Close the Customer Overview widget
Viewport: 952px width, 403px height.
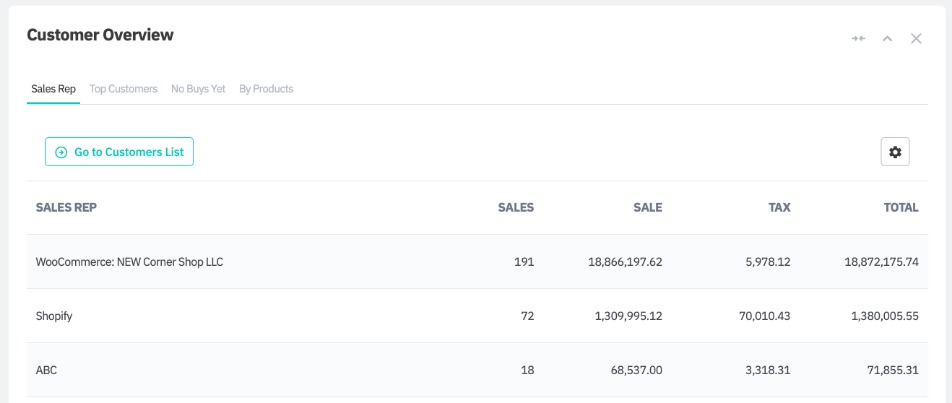[x=916, y=38]
